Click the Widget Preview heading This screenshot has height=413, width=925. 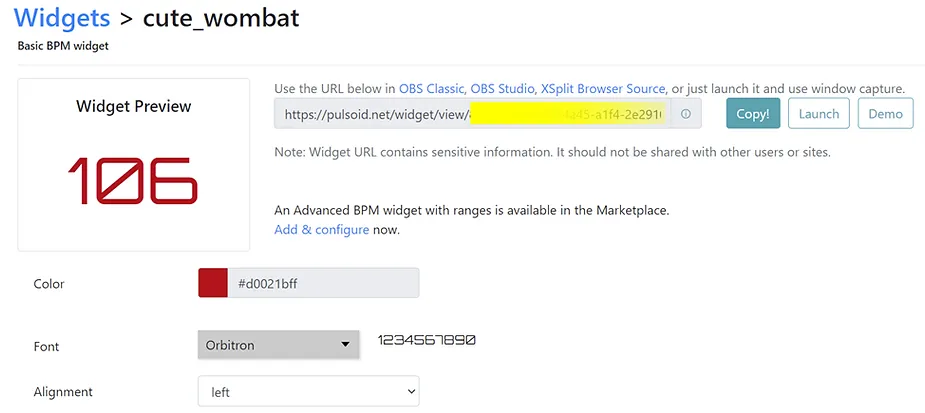coord(134,106)
